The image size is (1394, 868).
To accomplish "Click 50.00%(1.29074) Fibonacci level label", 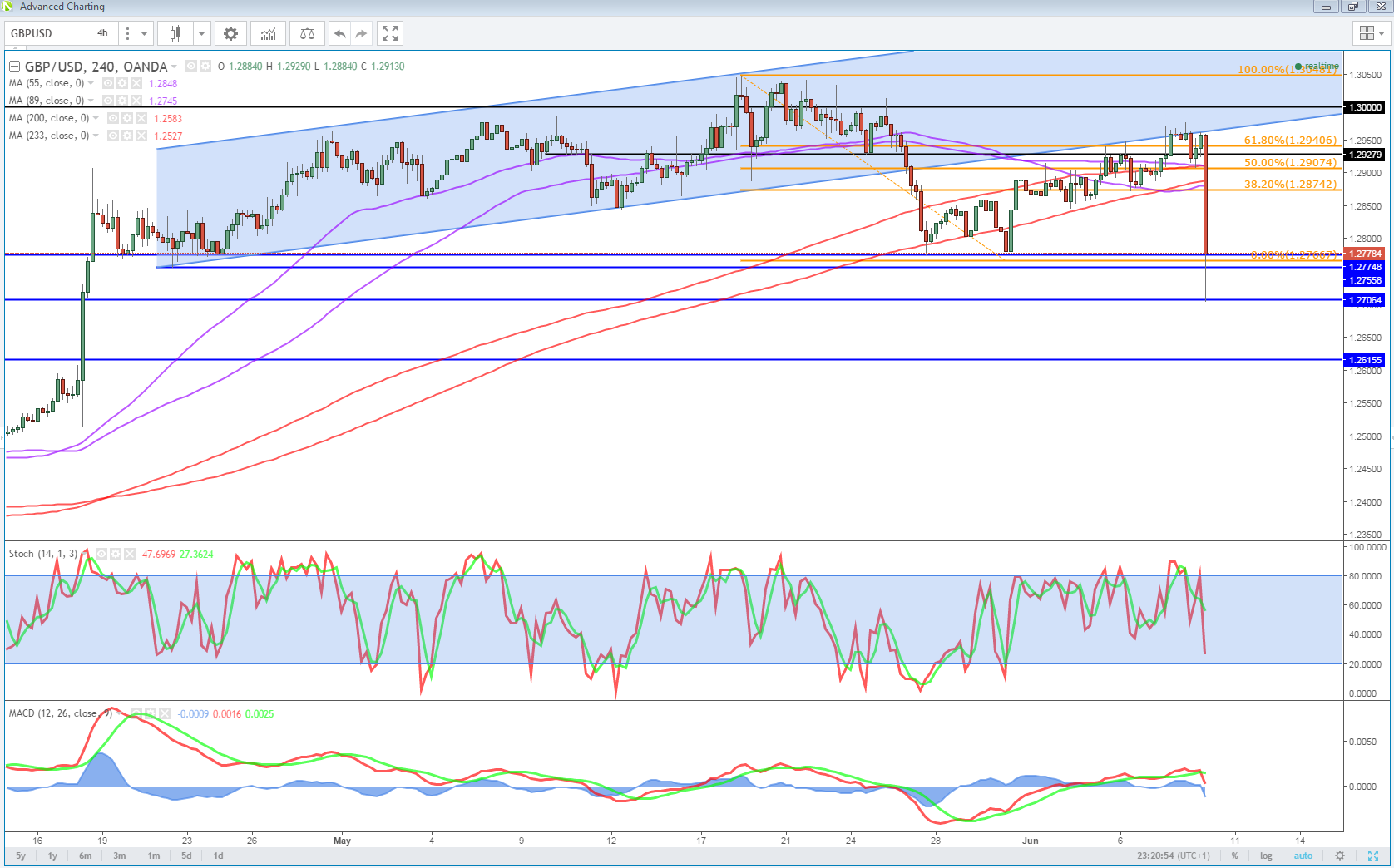I will 1290,163.
